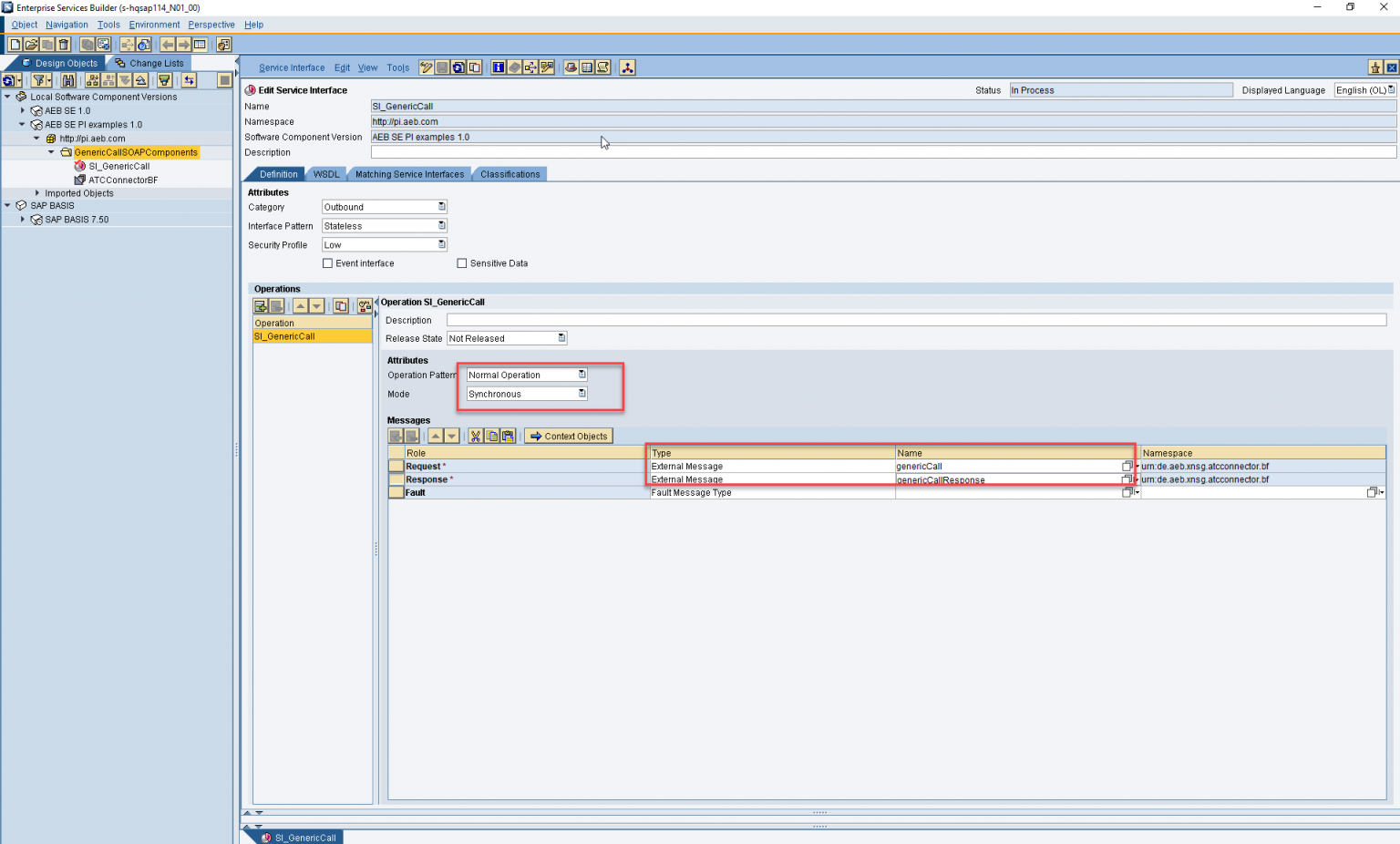The height and width of the screenshot is (844, 1400).
Task: Delete using the trash can icon
Action: click(x=62, y=44)
